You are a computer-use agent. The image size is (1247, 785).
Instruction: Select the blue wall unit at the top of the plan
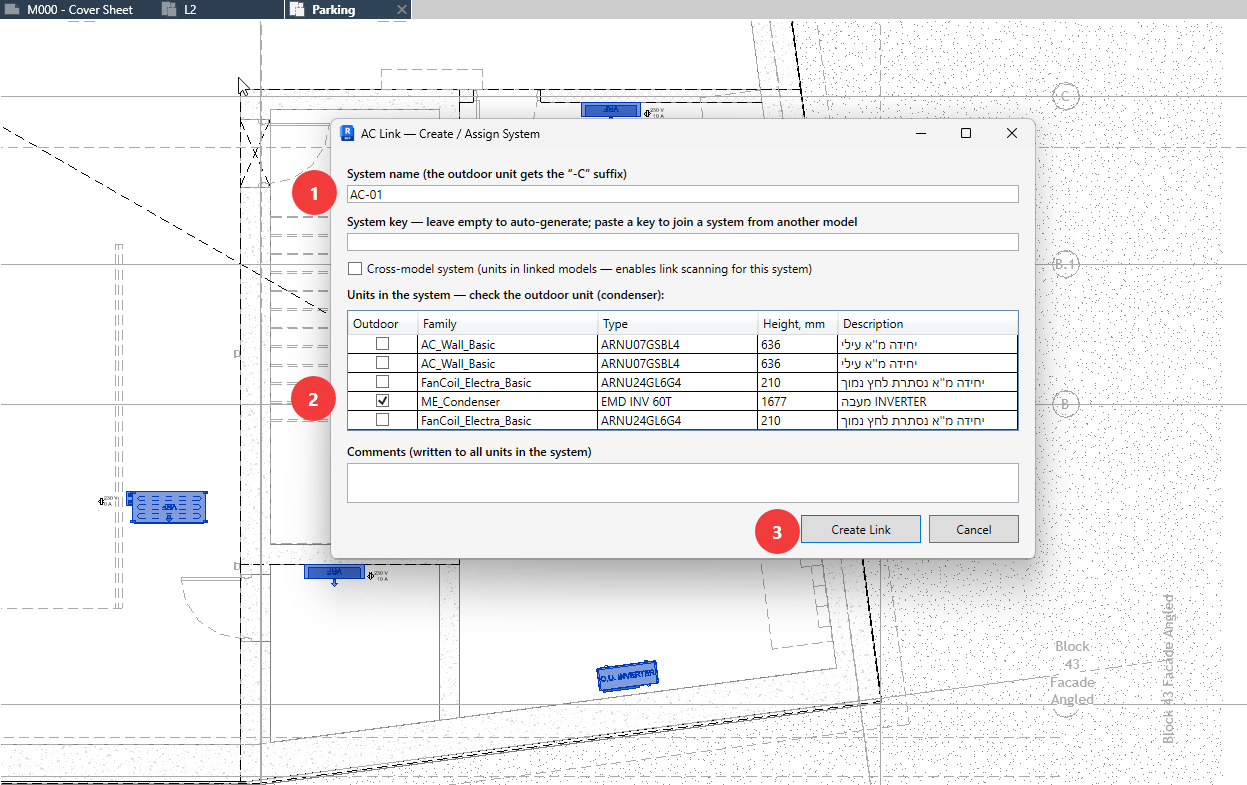point(610,110)
